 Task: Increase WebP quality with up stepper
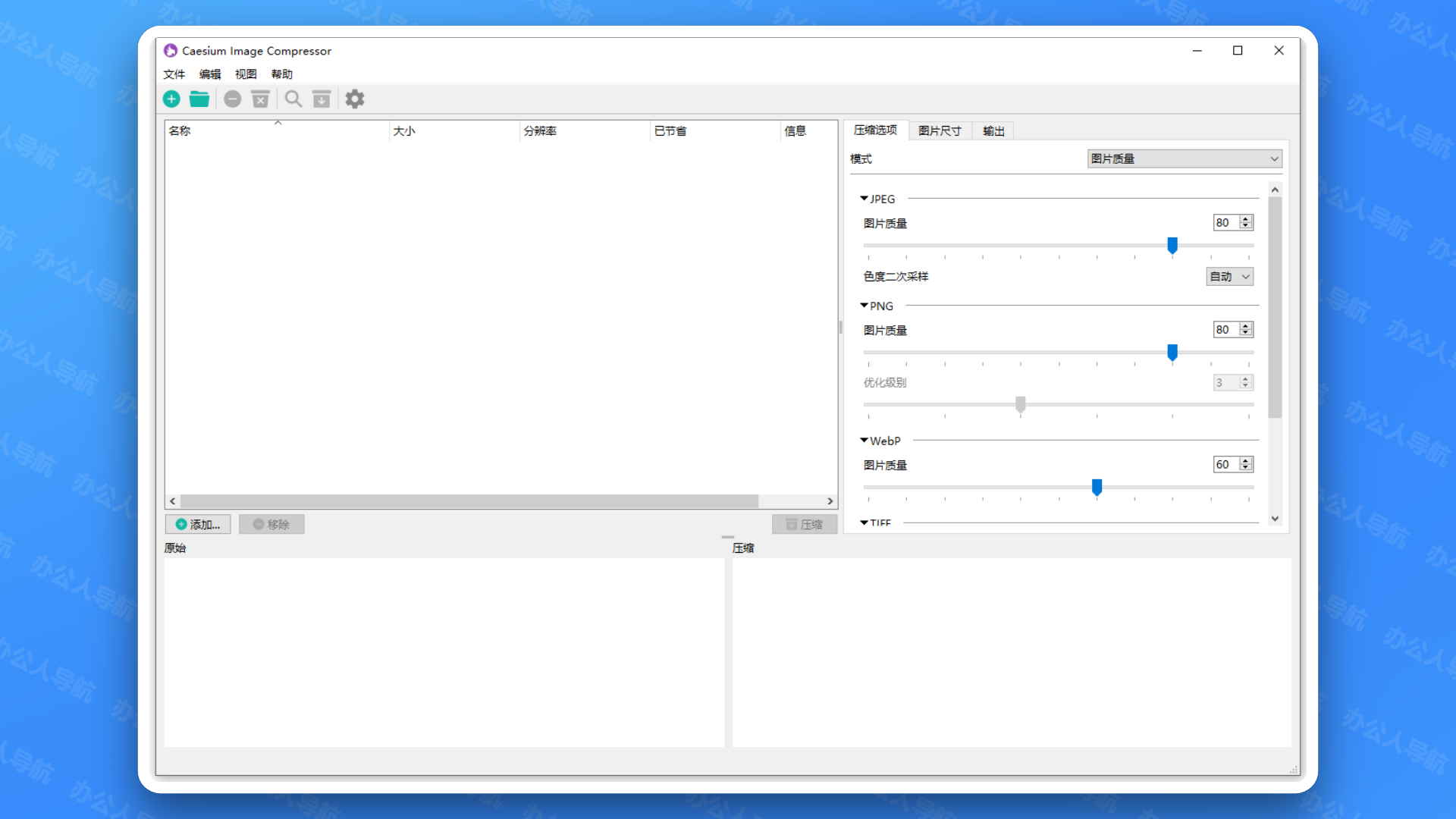click(x=1246, y=460)
